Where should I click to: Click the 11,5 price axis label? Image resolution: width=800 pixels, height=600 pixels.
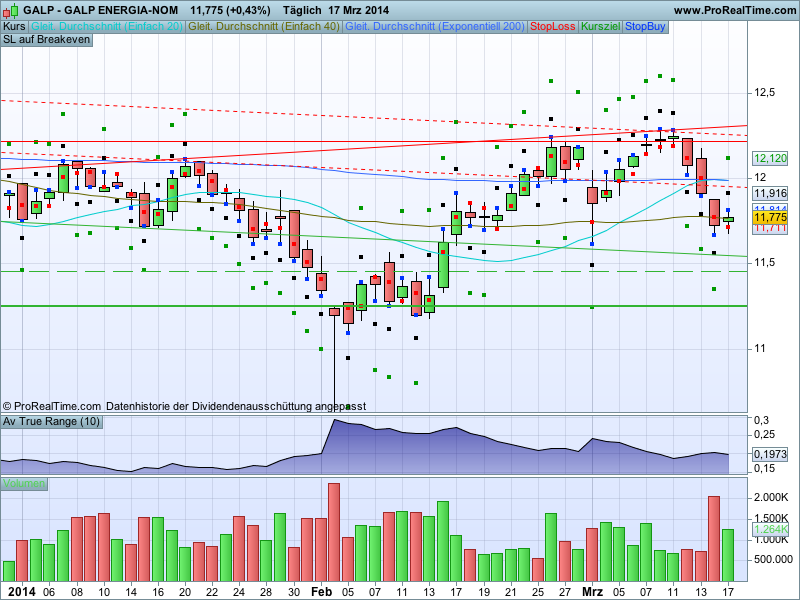pyautogui.click(x=764, y=262)
